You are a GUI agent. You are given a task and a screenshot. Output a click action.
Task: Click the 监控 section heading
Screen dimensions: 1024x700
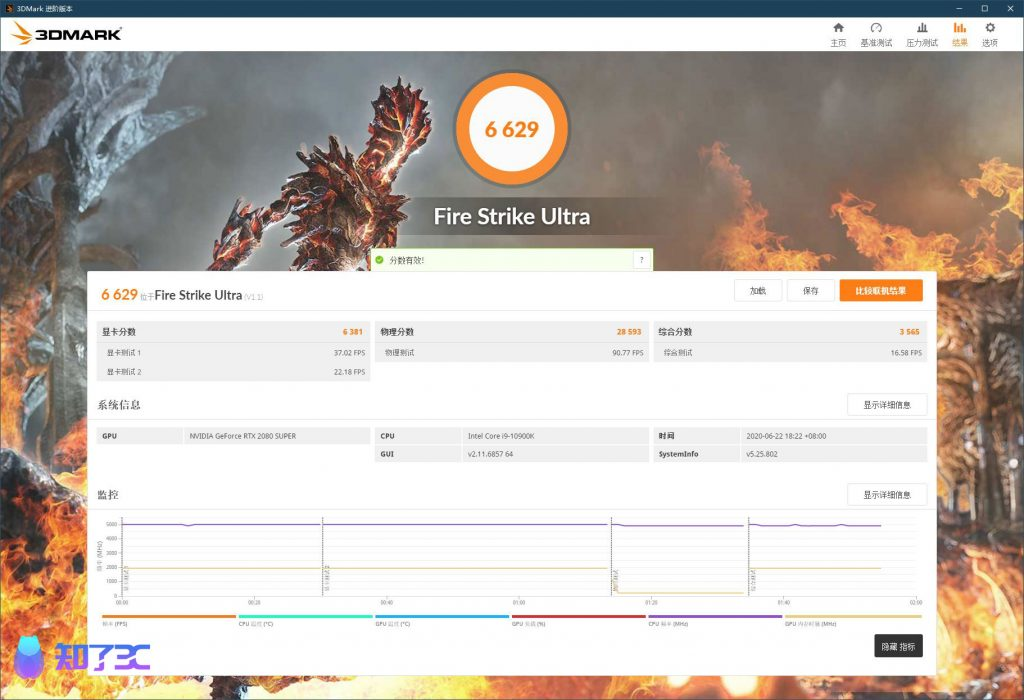108,495
